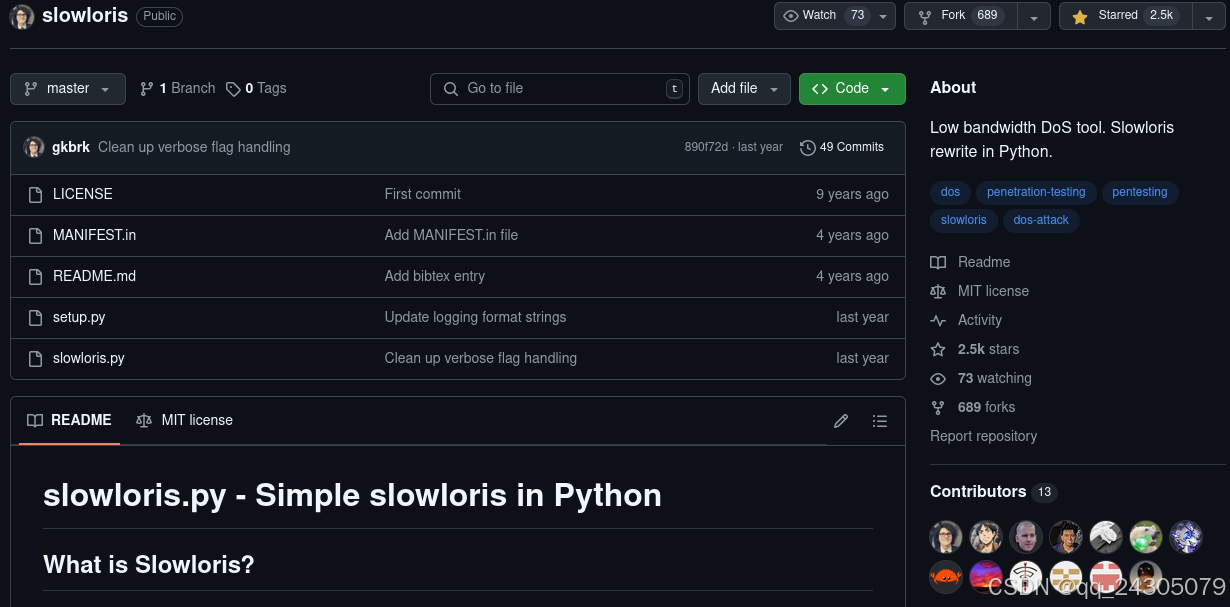
Task: Open the README.md file
Action: (x=94, y=276)
